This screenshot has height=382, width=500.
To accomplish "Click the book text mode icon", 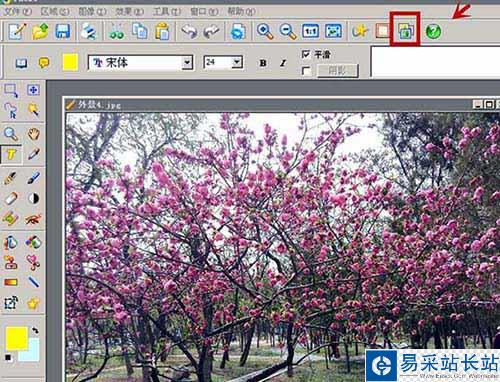I will (22, 63).
